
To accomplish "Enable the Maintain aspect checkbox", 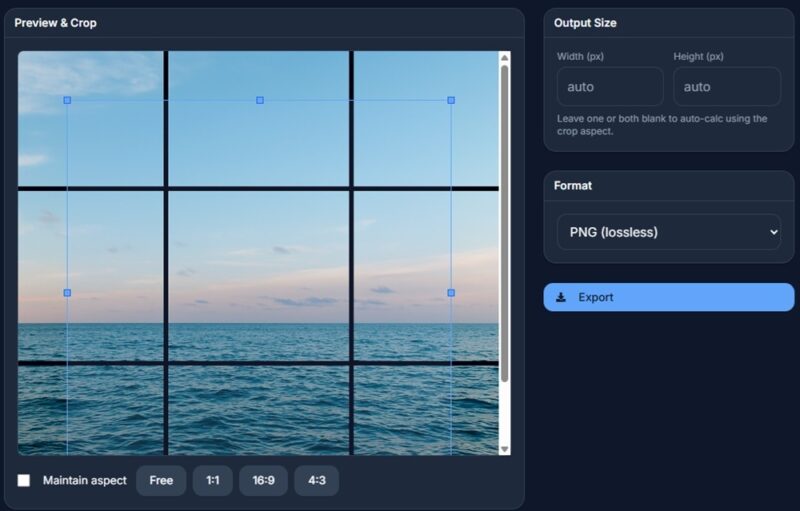I will coord(23,480).
